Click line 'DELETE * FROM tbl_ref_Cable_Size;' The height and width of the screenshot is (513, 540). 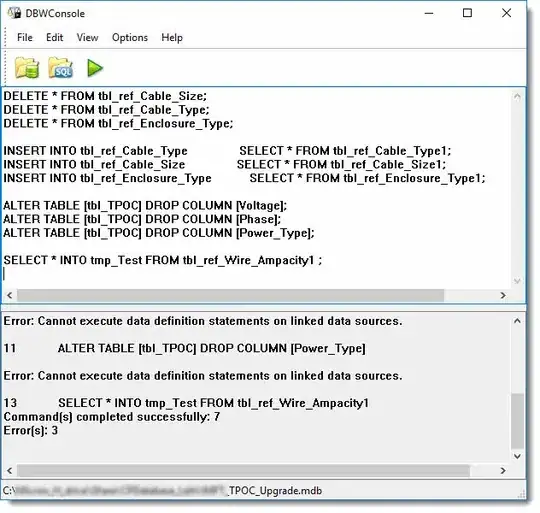[105, 96]
